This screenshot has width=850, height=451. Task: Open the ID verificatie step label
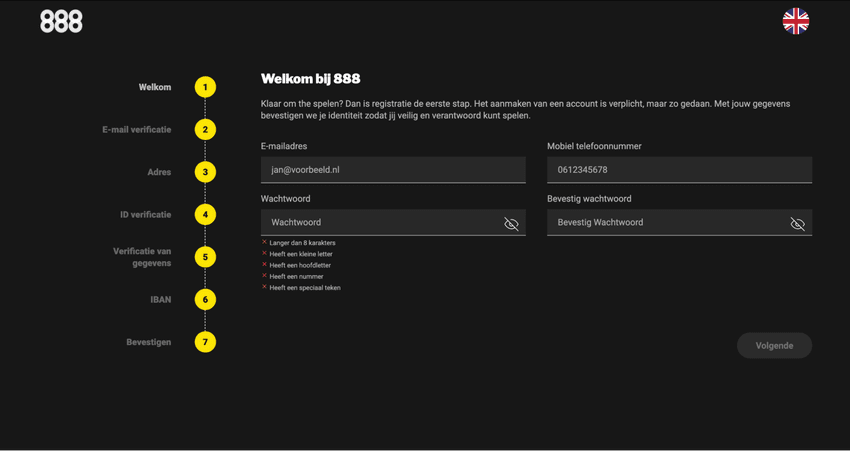[145, 215]
